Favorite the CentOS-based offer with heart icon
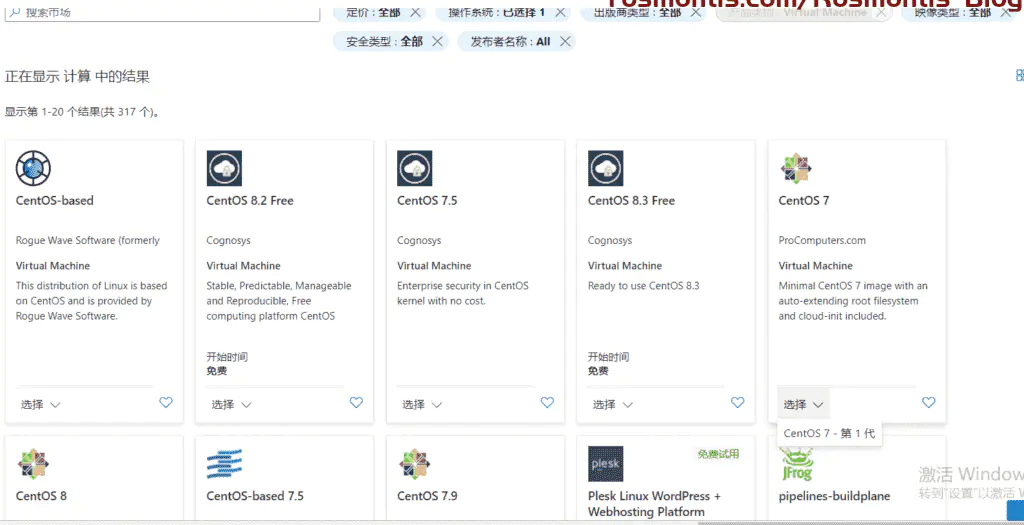The height and width of the screenshot is (525, 1024). click(166, 402)
